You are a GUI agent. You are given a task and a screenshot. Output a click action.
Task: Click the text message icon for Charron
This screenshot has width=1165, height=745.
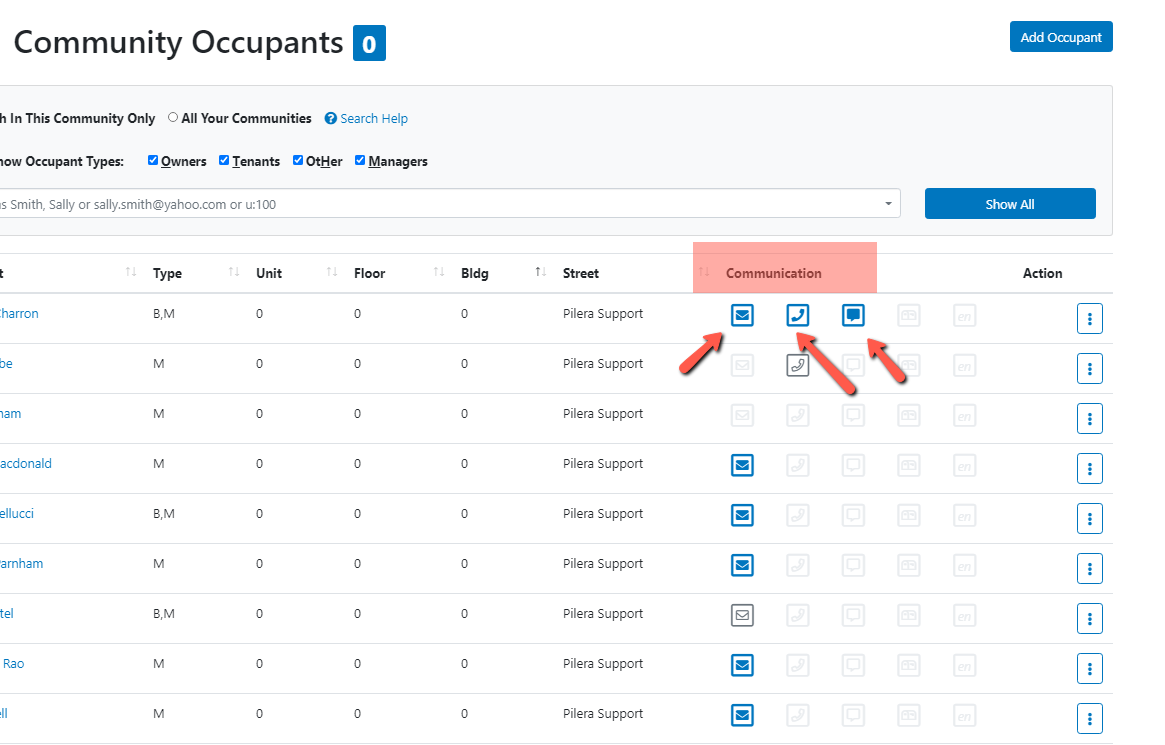(x=853, y=316)
